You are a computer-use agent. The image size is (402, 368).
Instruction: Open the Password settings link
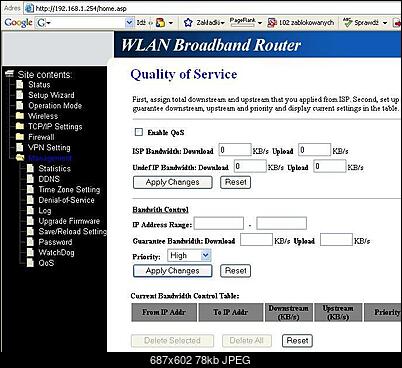pos(55,242)
